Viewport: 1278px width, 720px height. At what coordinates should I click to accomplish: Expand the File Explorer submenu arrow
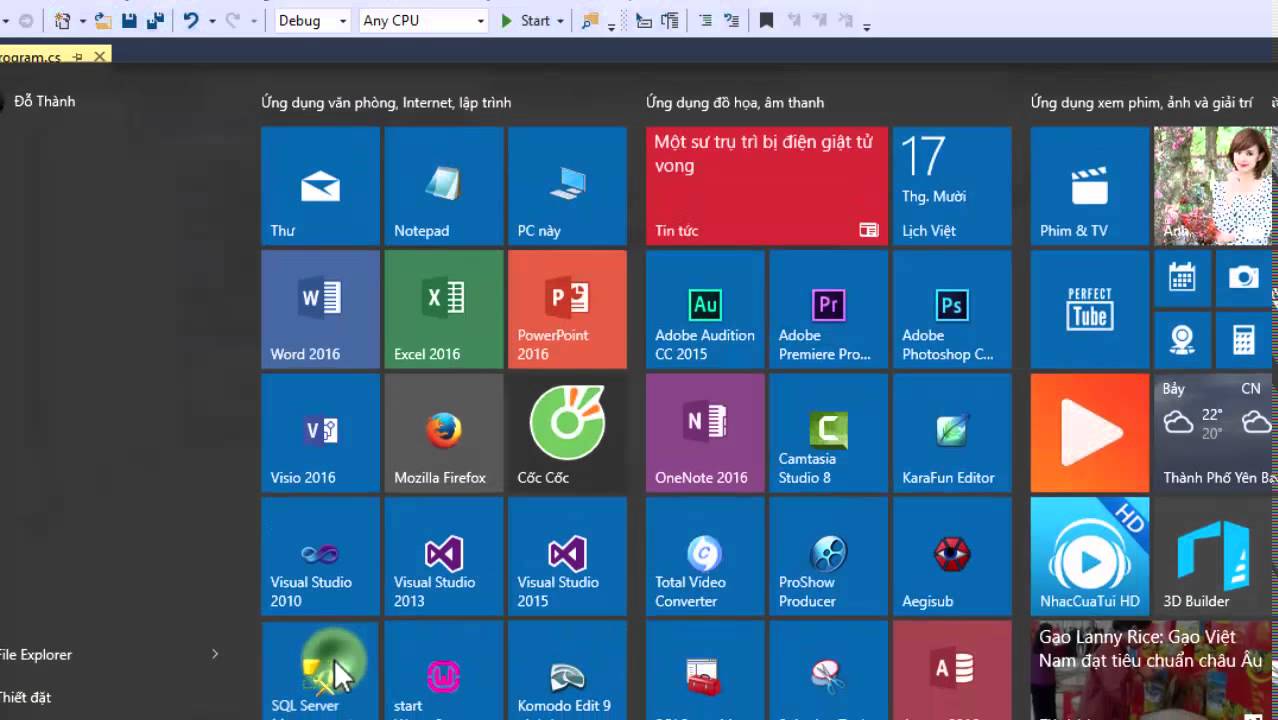pos(214,654)
